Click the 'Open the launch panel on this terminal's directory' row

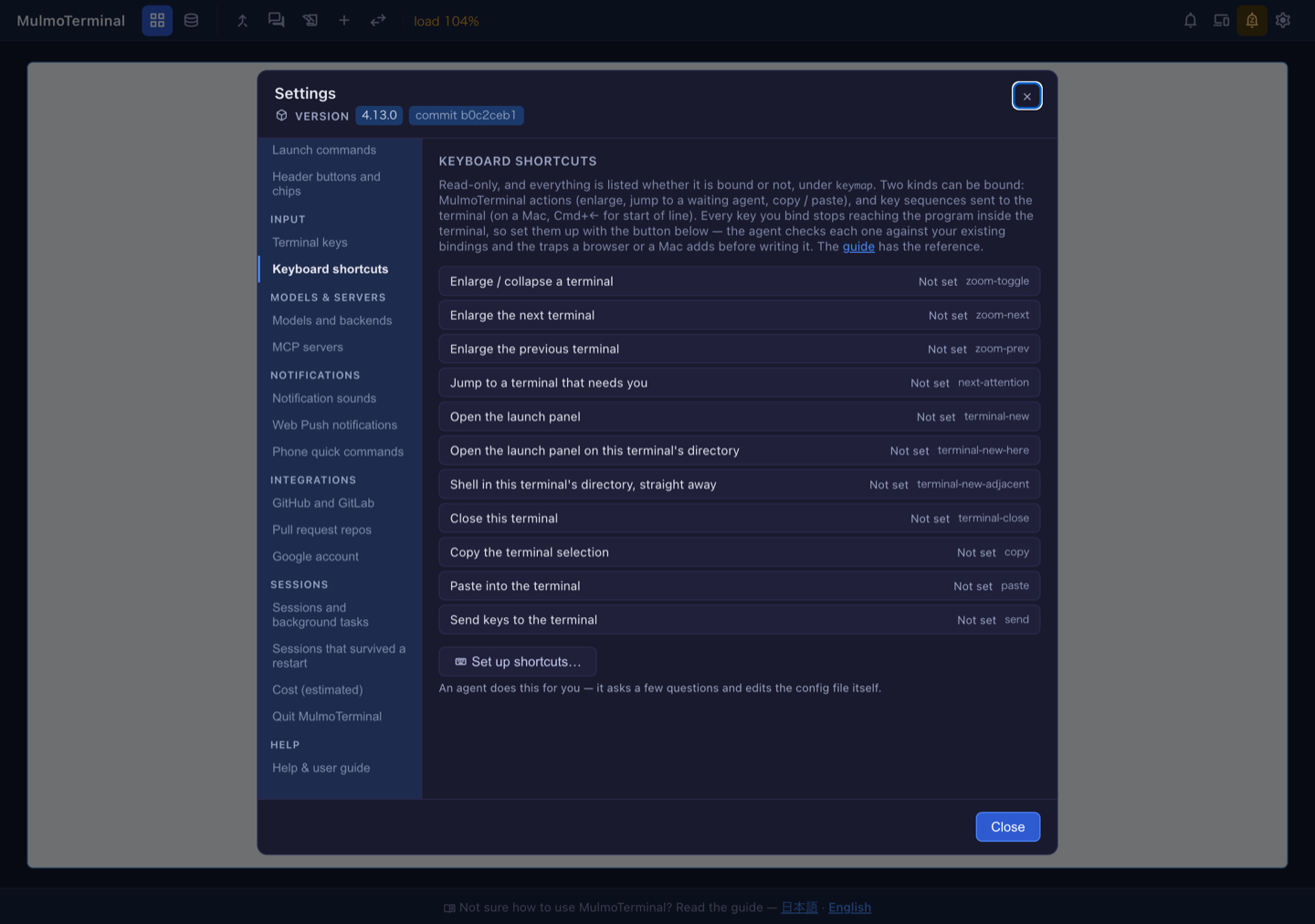pyautogui.click(x=740, y=450)
